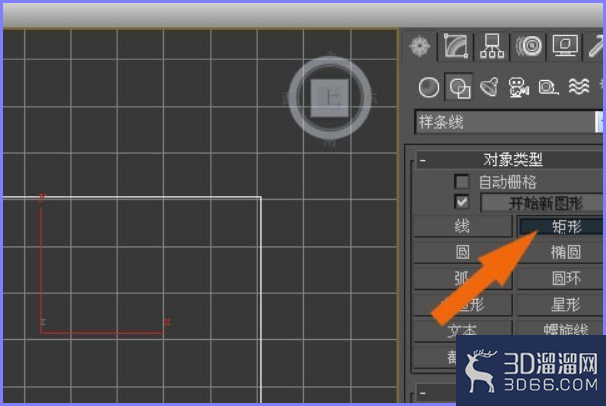Collapse the rollout below 对象类型
Viewport: 606px width, 406px height.
coord(423,394)
